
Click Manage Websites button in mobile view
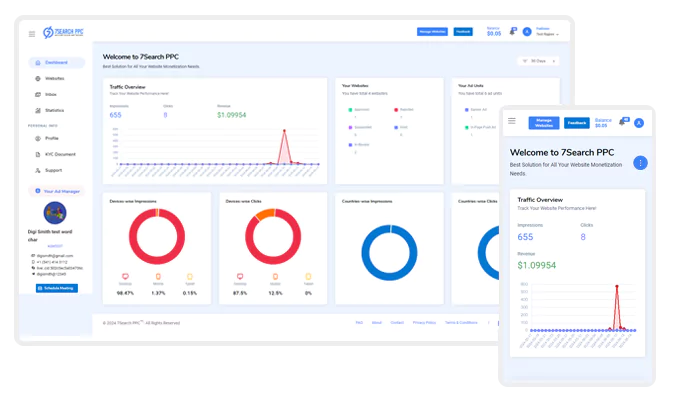tap(544, 123)
